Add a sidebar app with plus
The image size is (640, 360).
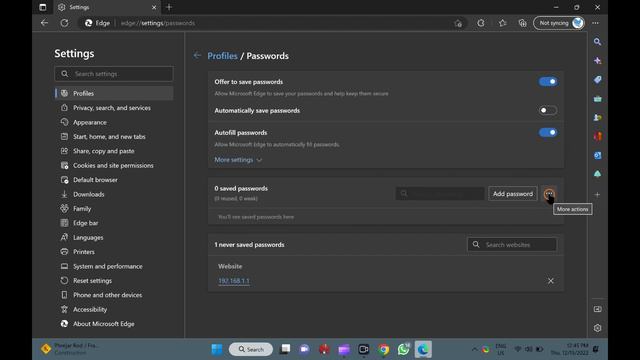[x=598, y=195]
